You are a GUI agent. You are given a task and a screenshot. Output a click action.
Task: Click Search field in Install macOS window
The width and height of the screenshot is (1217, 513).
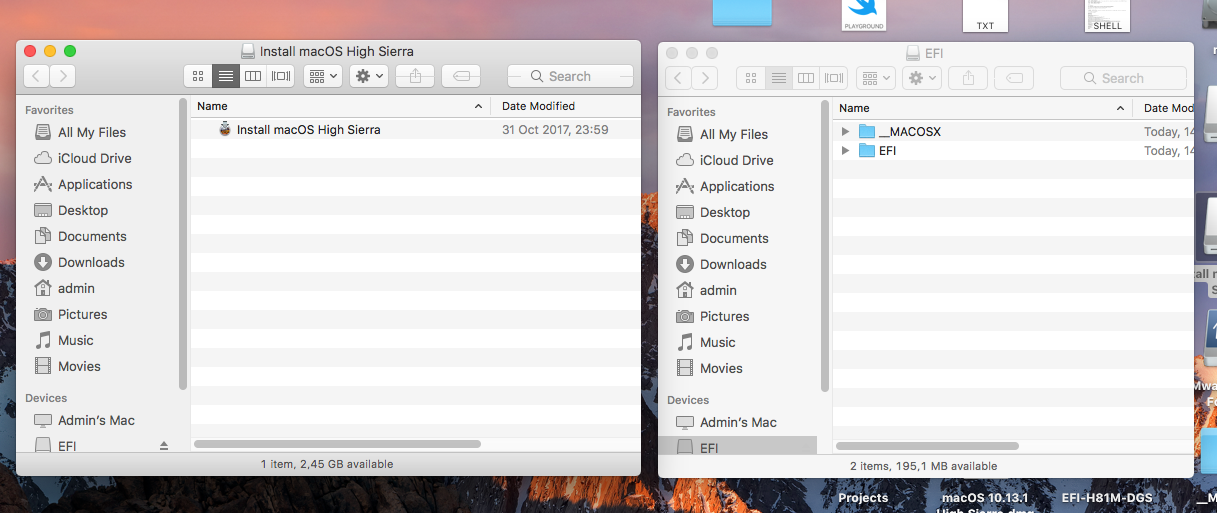point(570,76)
